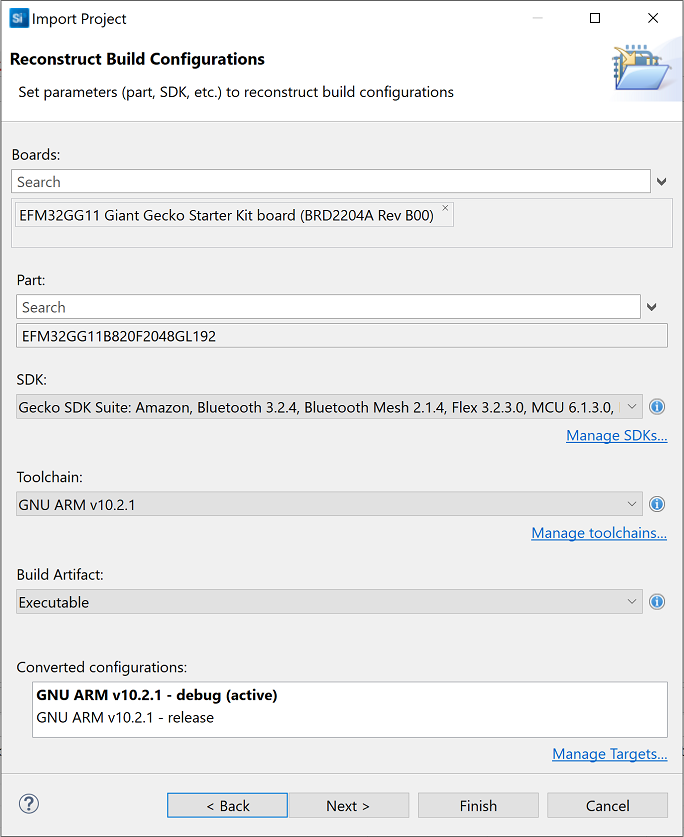Open the Manage SDKs link
Image resolution: width=684 pixels, height=837 pixels.
click(616, 435)
